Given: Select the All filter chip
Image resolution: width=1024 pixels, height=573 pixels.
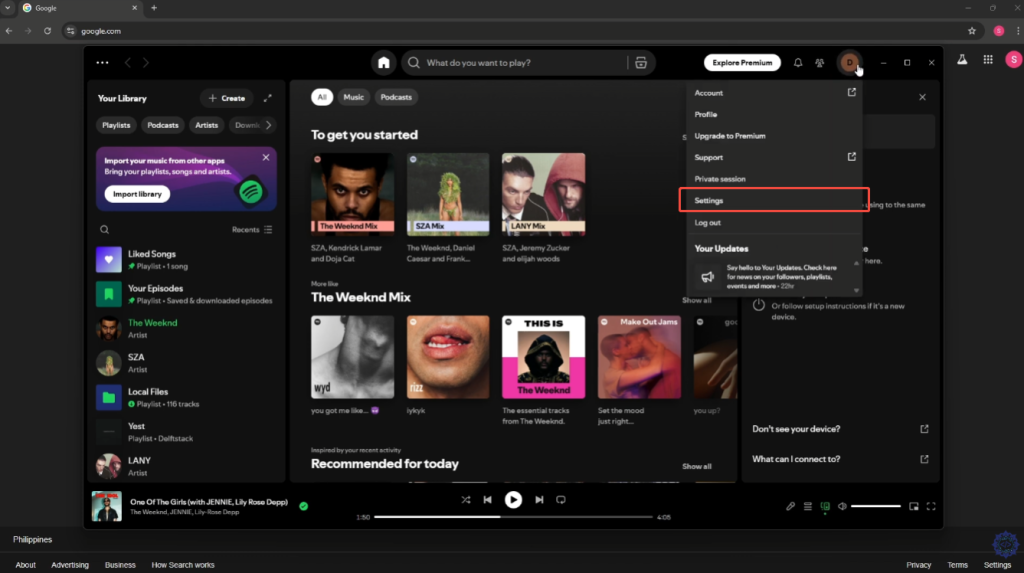Looking at the screenshot, I should (x=322, y=97).
